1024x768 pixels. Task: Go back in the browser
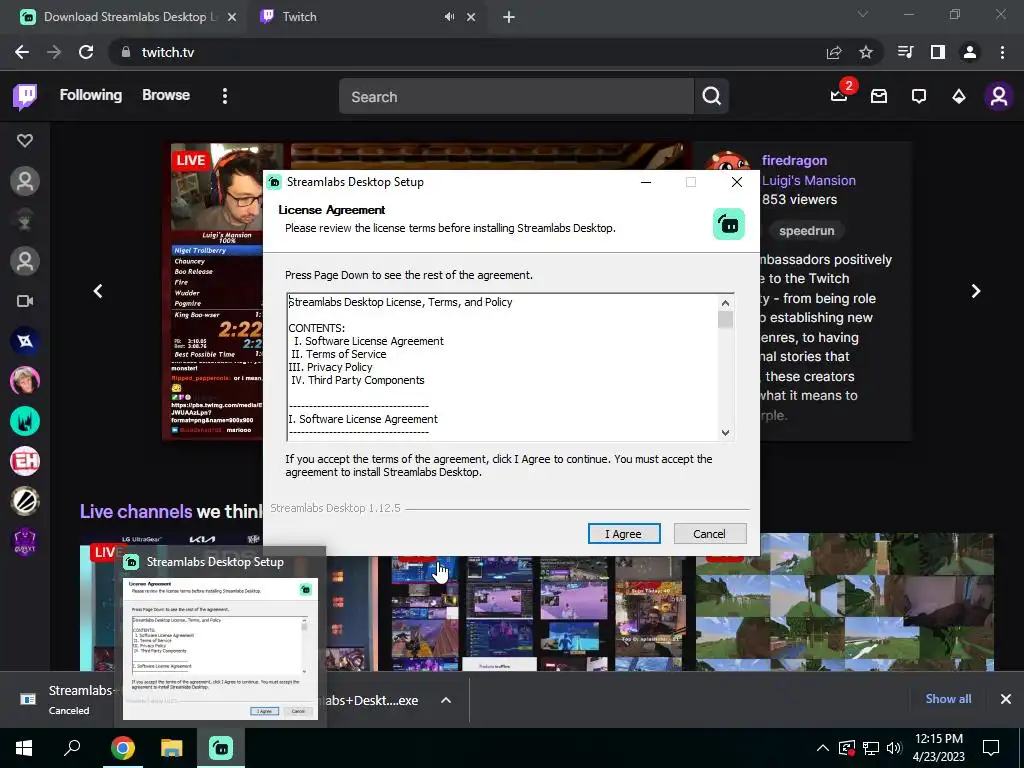[x=22, y=52]
